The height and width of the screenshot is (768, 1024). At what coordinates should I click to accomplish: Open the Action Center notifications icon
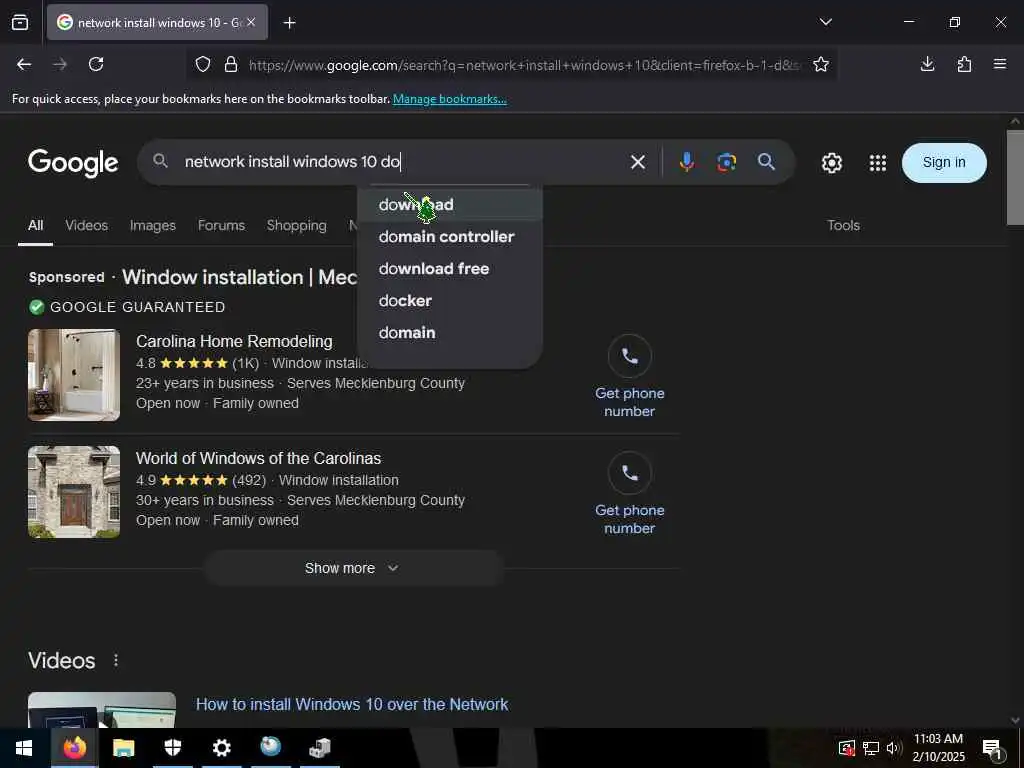992,748
